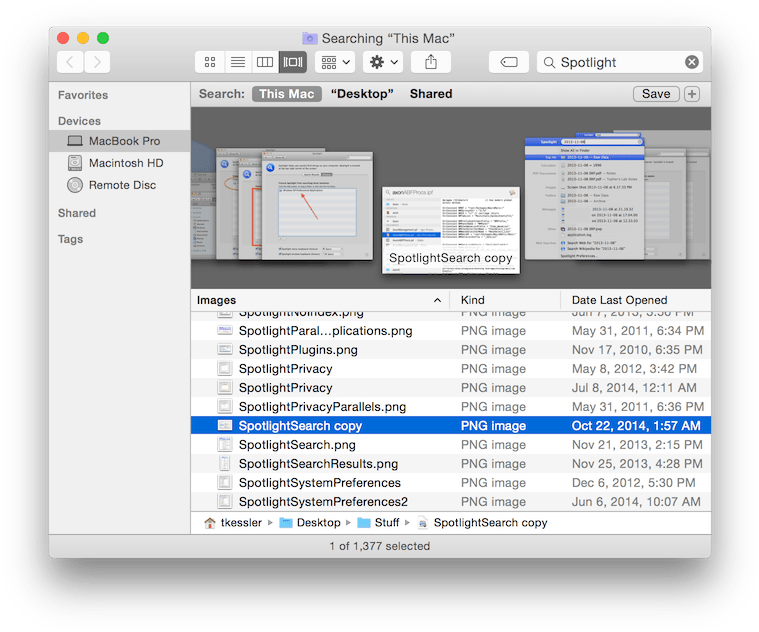
Task: Go back with the left arrow
Action: [x=70, y=62]
